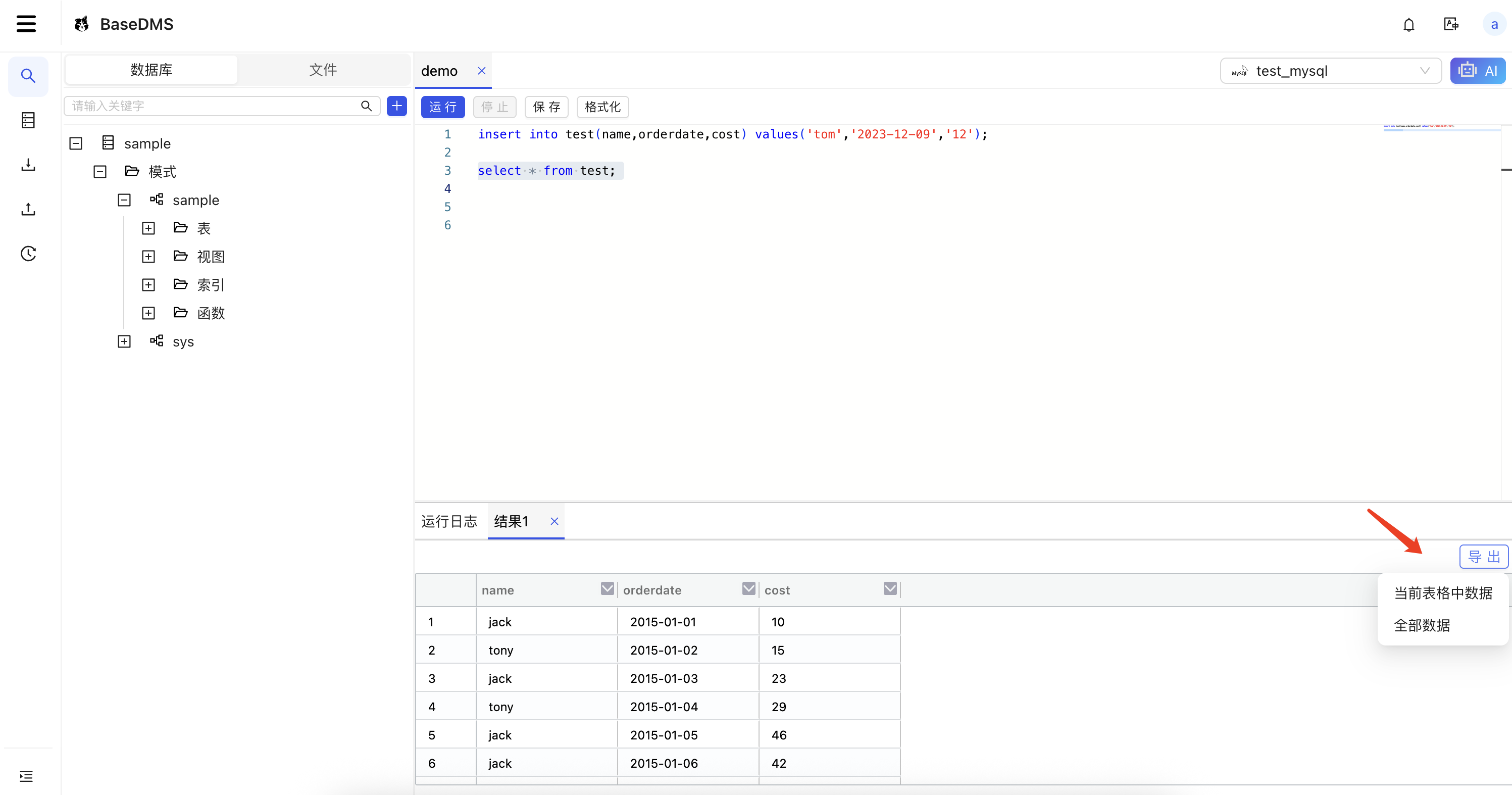Switch to the 数据库 tab

point(152,70)
